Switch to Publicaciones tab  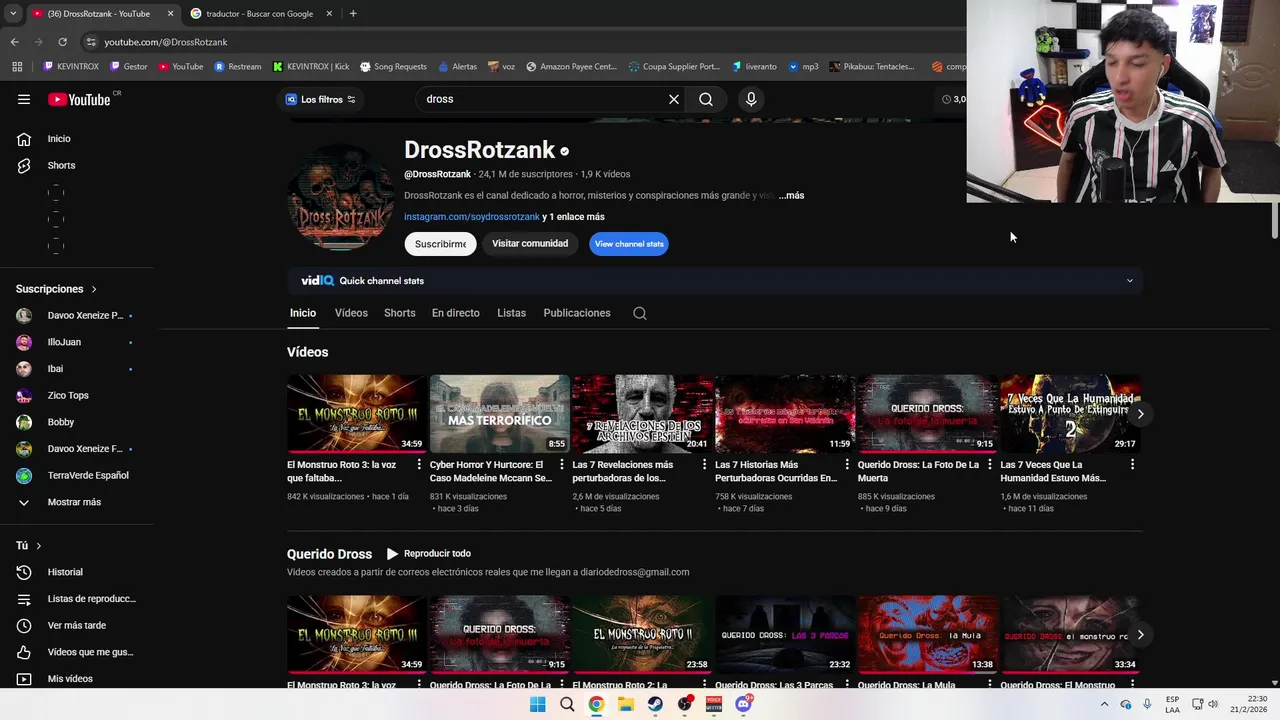click(577, 313)
